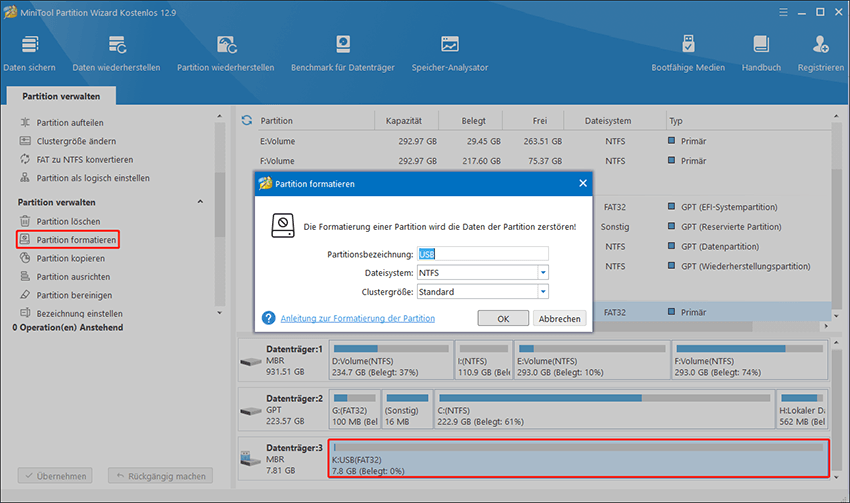Click the help question mark icon in dialog
Viewport: 850px width, 503px height.
[x=268, y=318]
